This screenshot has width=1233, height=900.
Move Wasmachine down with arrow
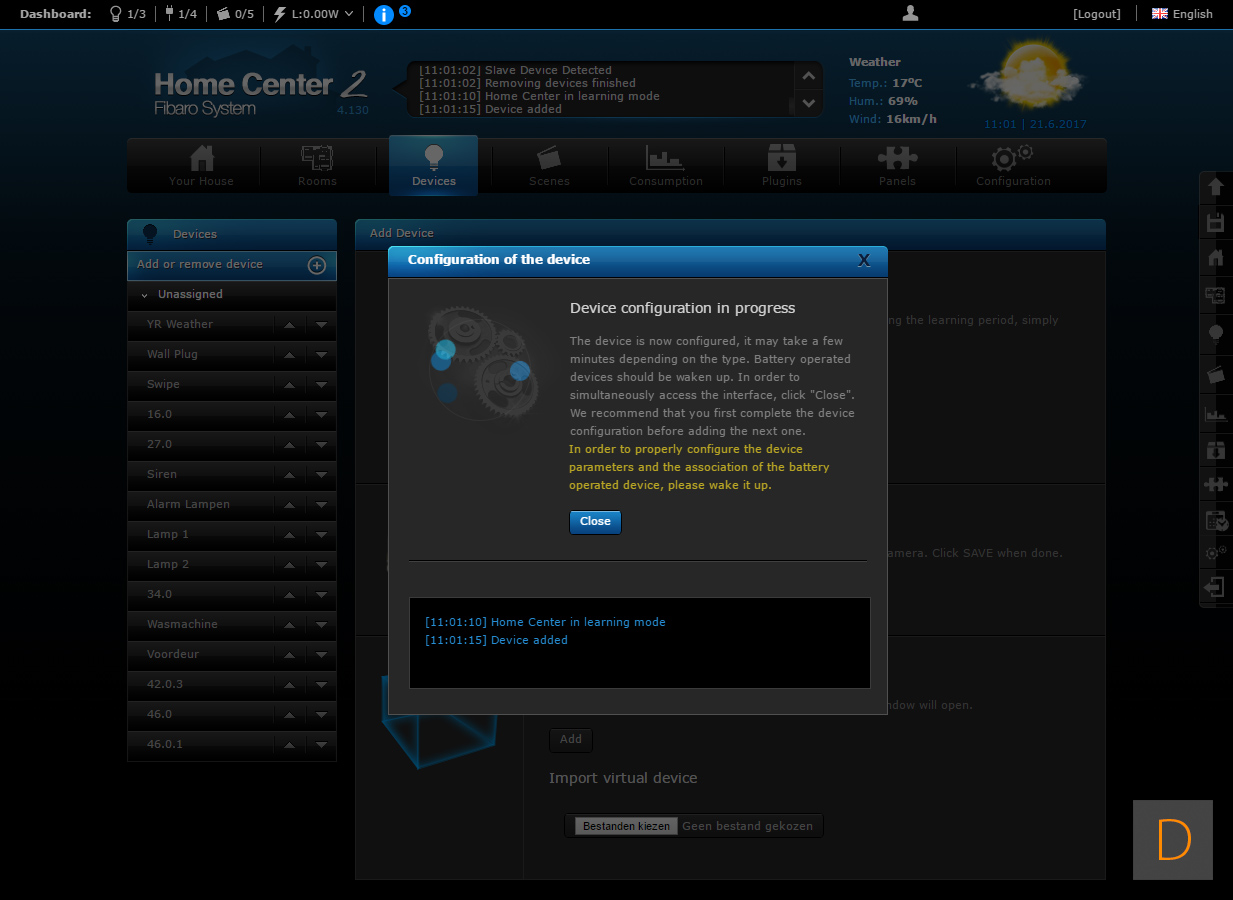tap(321, 625)
